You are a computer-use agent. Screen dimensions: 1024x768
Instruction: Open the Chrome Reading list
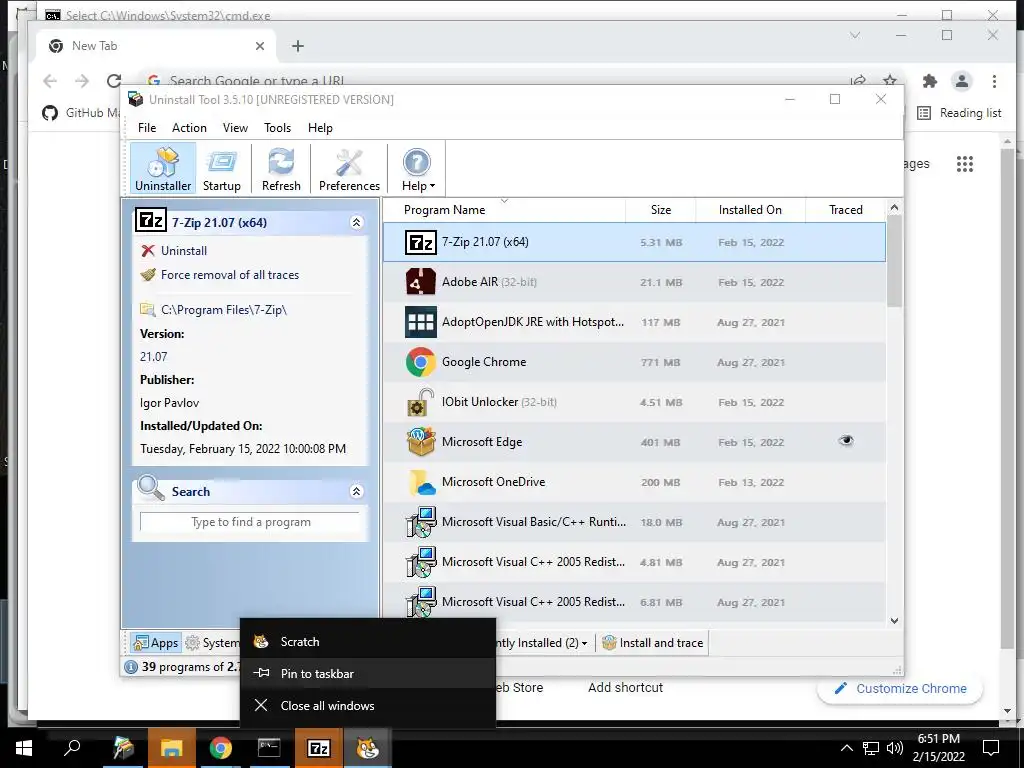coord(959,113)
